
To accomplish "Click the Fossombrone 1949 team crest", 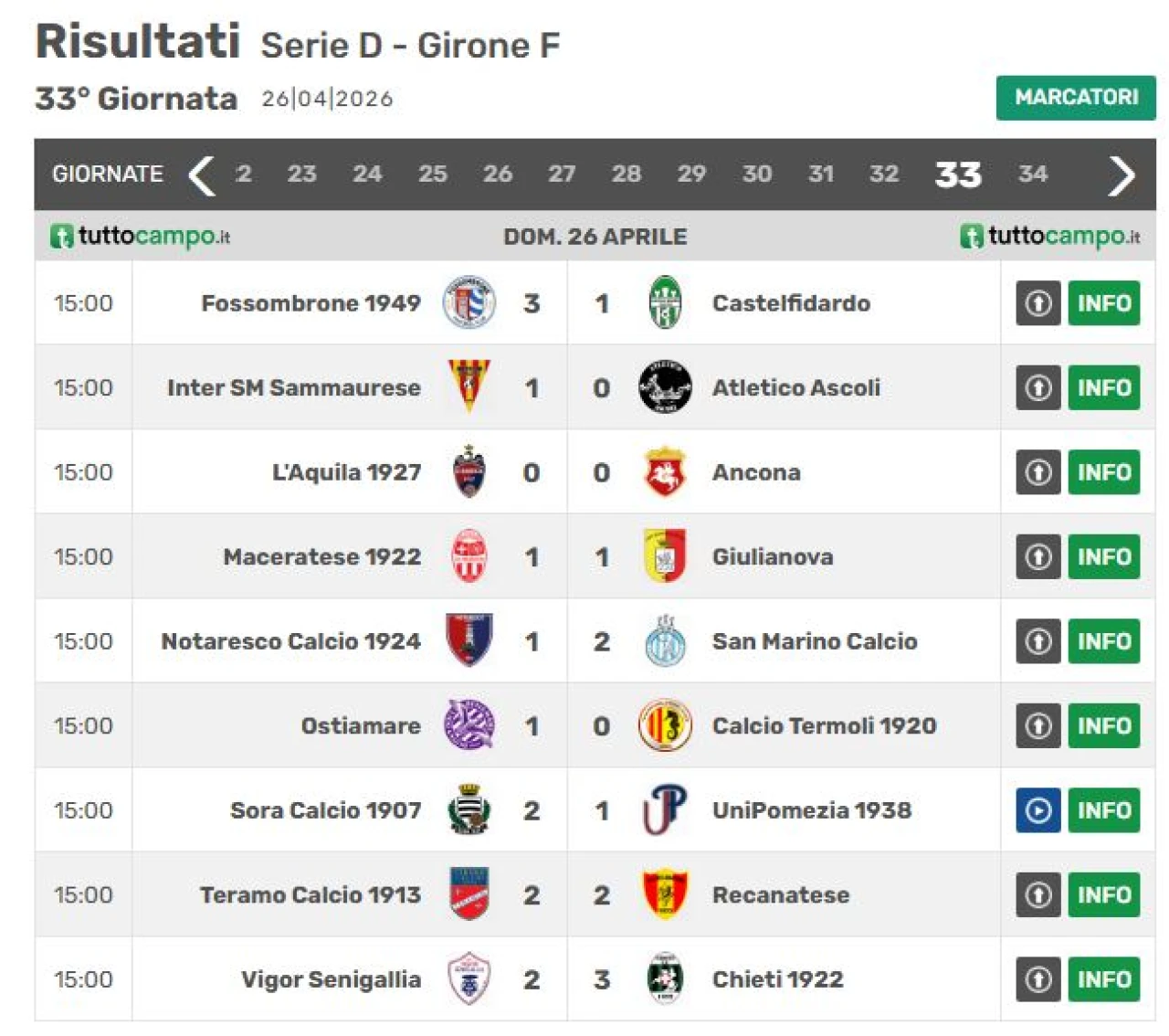I will [x=469, y=302].
